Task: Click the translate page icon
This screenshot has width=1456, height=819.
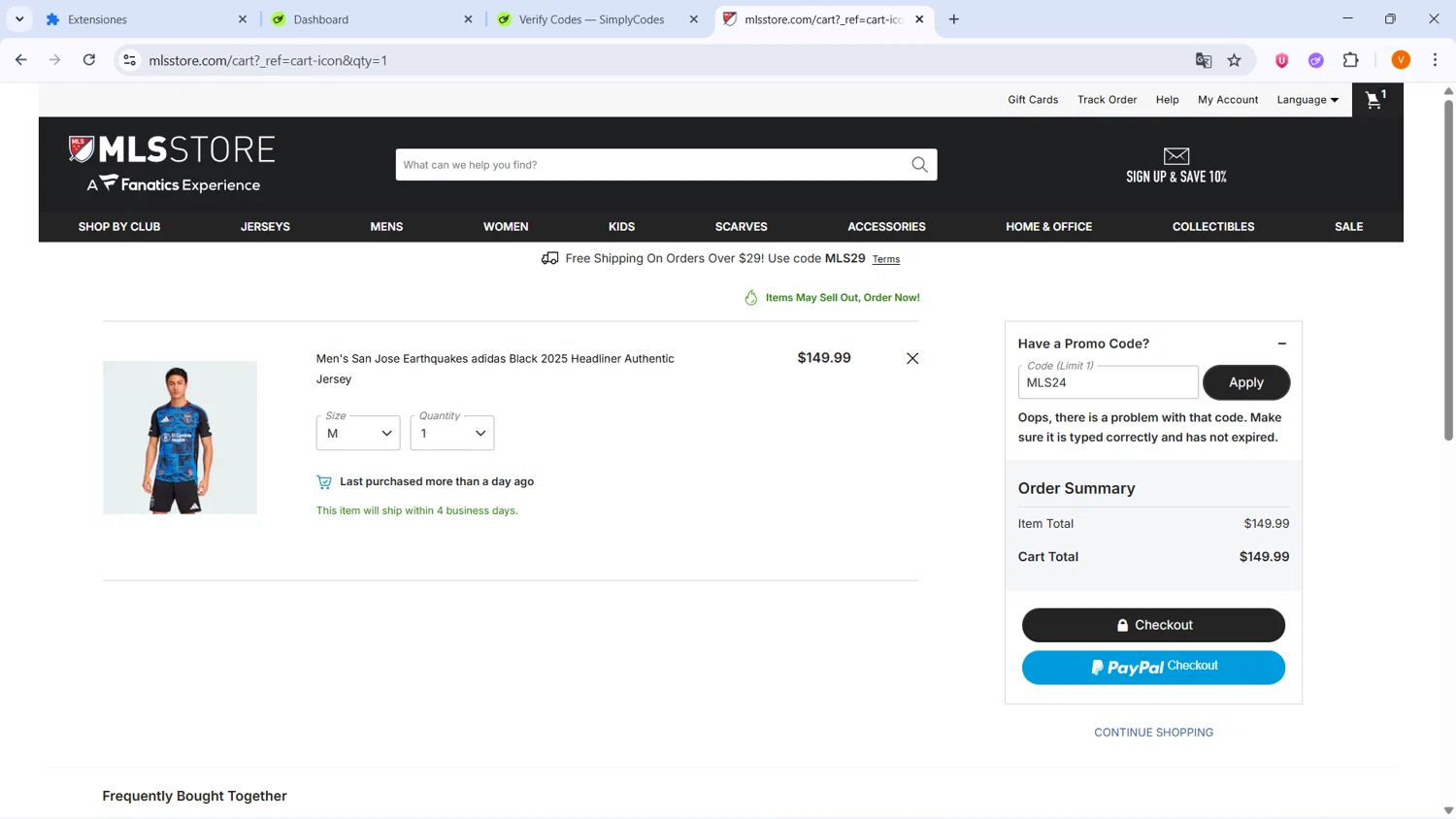Action: point(1204,60)
